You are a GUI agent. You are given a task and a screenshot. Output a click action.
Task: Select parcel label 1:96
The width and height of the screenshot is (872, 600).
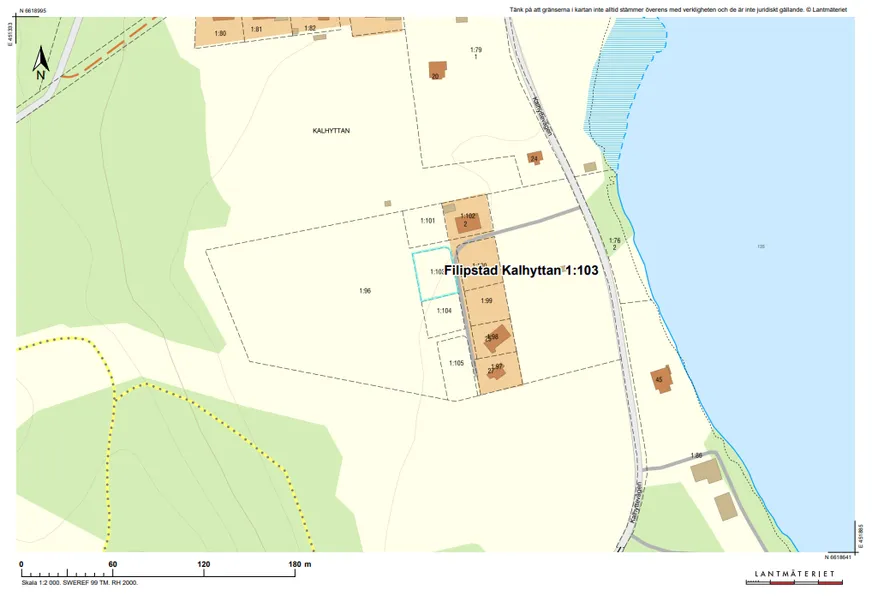(365, 291)
